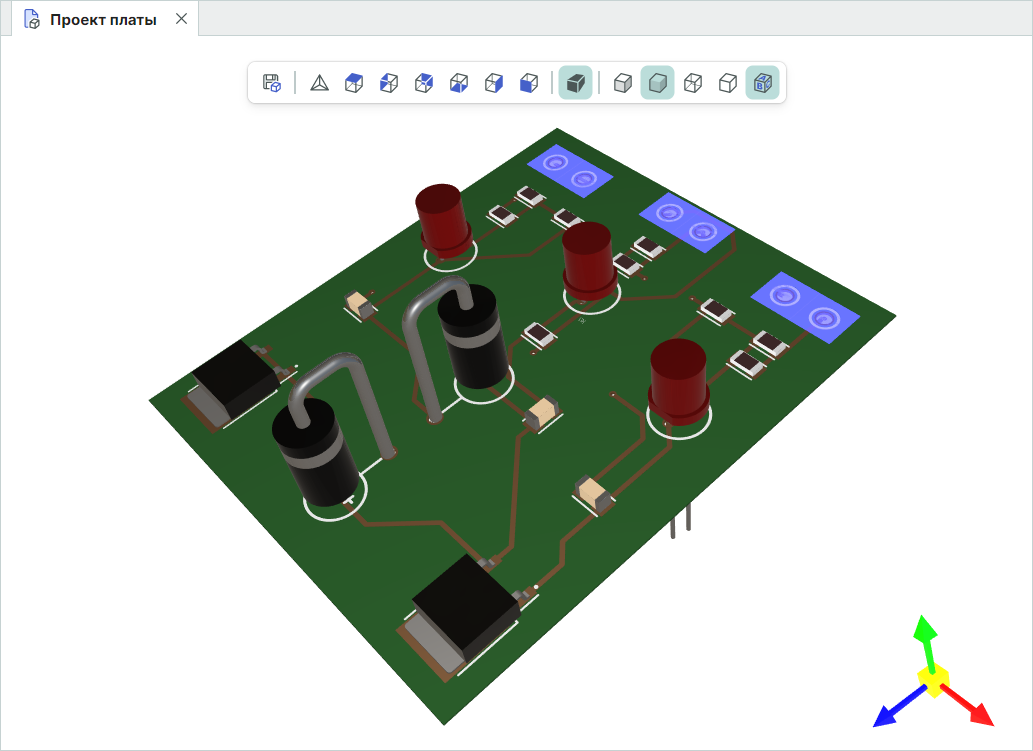The height and width of the screenshot is (751, 1033).
Task: Select the back view cube icon
Action: coord(424,83)
